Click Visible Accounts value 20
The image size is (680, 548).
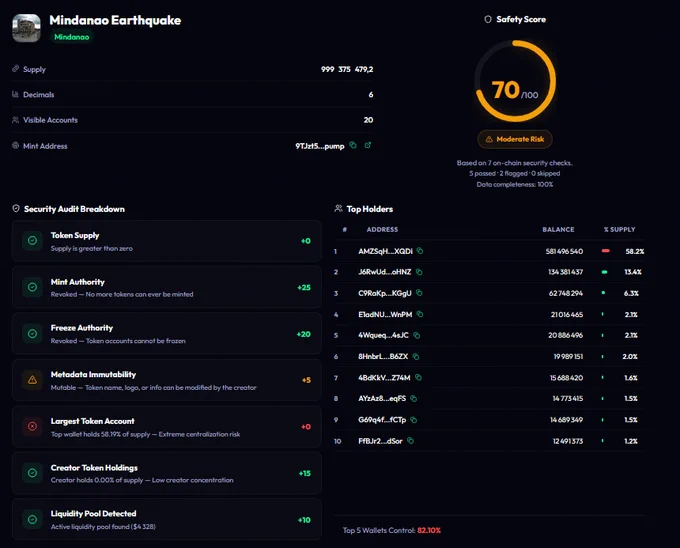[368, 120]
